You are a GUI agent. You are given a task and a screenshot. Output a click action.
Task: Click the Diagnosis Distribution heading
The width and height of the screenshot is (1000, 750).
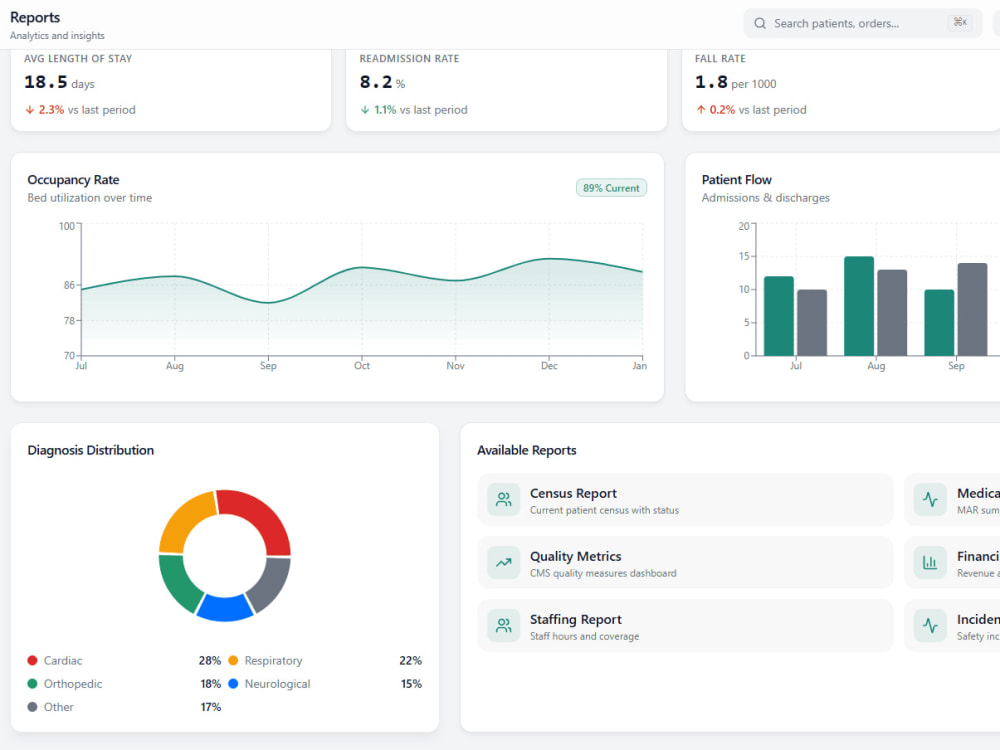click(91, 450)
